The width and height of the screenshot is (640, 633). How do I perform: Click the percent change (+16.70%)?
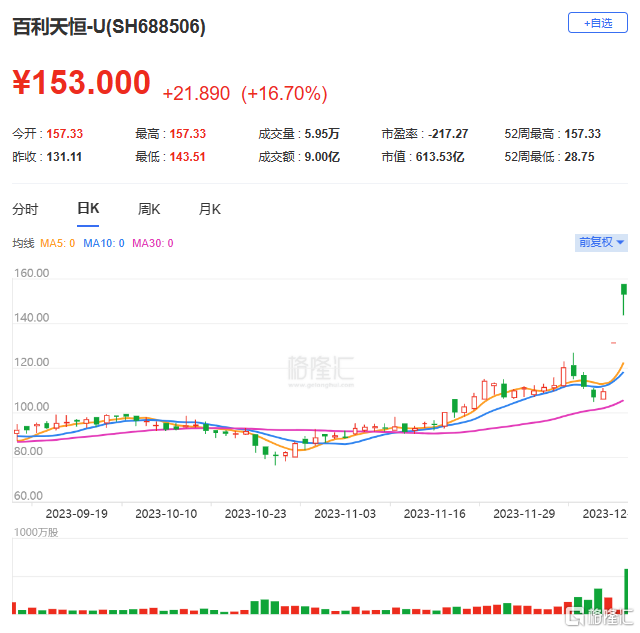click(x=284, y=93)
